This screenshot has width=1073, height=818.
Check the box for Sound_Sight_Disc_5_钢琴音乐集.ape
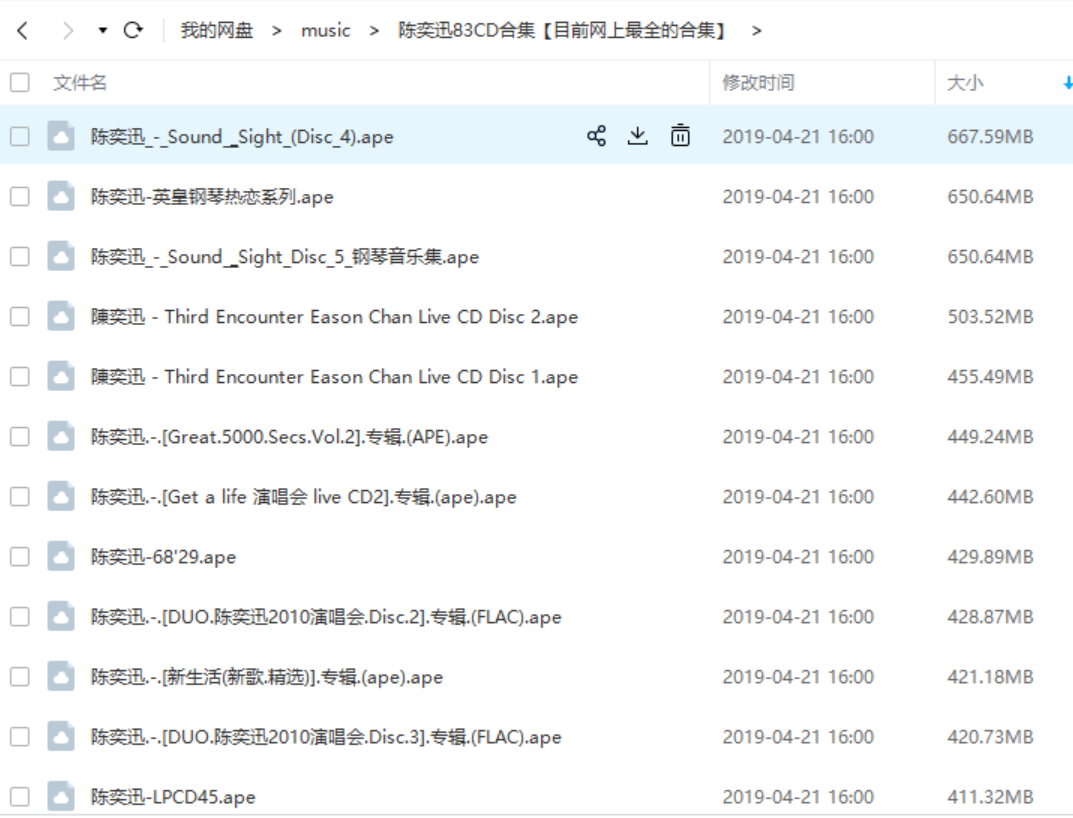[x=20, y=256]
